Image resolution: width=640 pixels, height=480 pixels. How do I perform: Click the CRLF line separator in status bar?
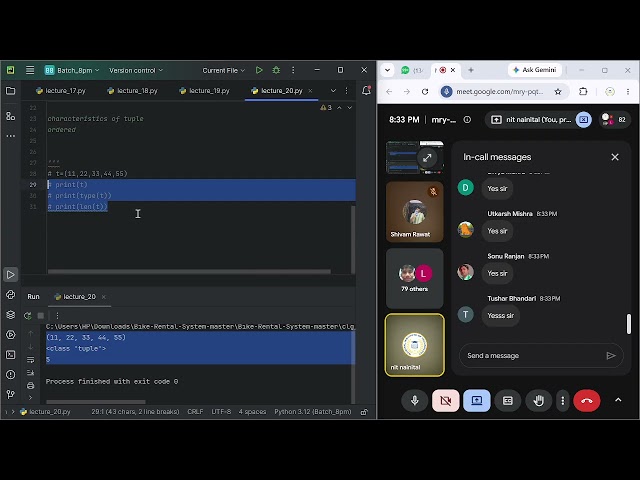[x=195, y=412]
